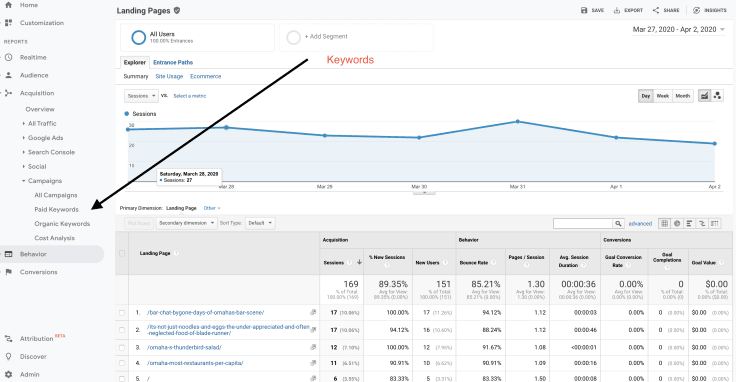
Task: Select the pie chart table view icon
Action: click(x=677, y=223)
